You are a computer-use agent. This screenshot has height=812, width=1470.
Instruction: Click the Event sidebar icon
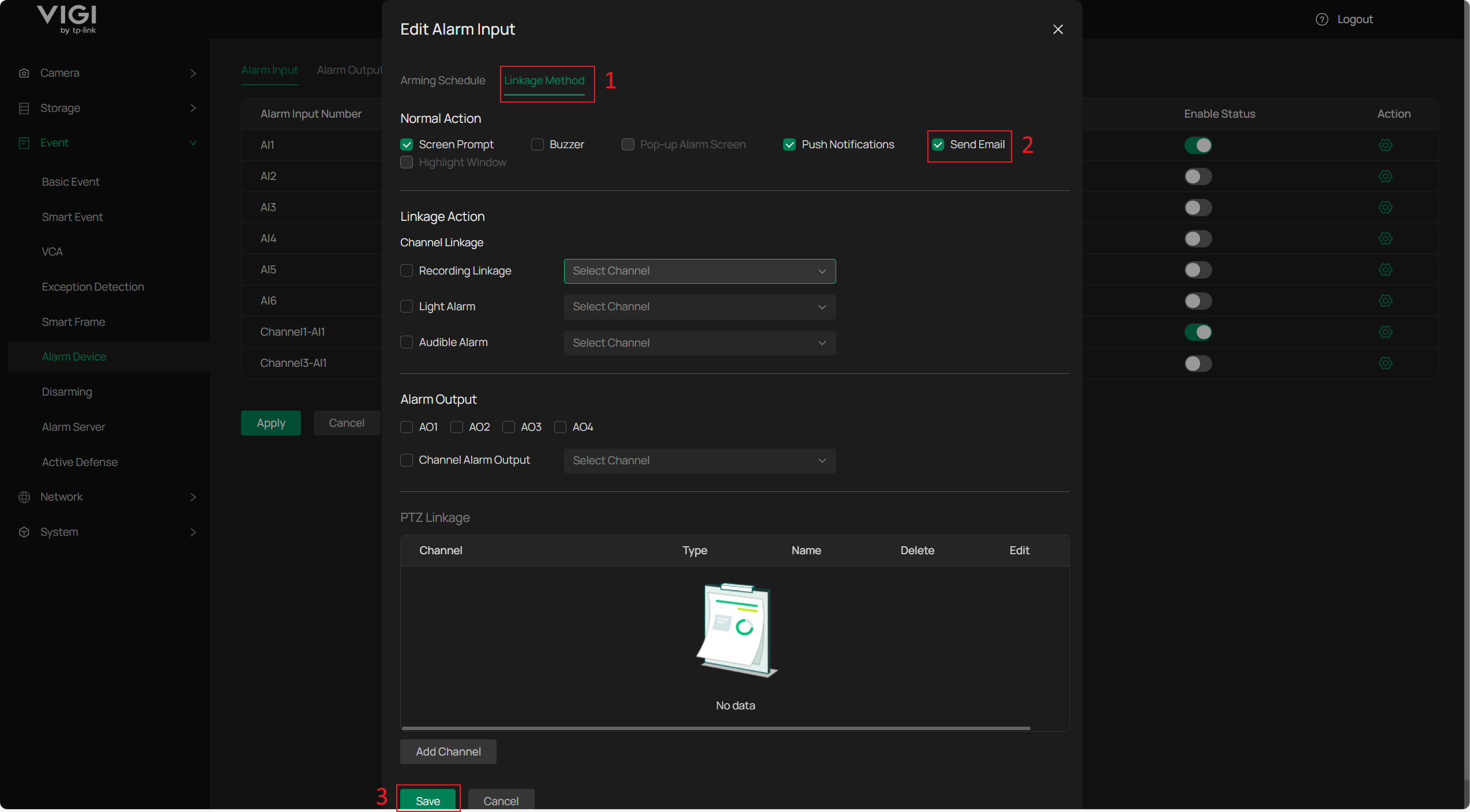[x=24, y=142]
